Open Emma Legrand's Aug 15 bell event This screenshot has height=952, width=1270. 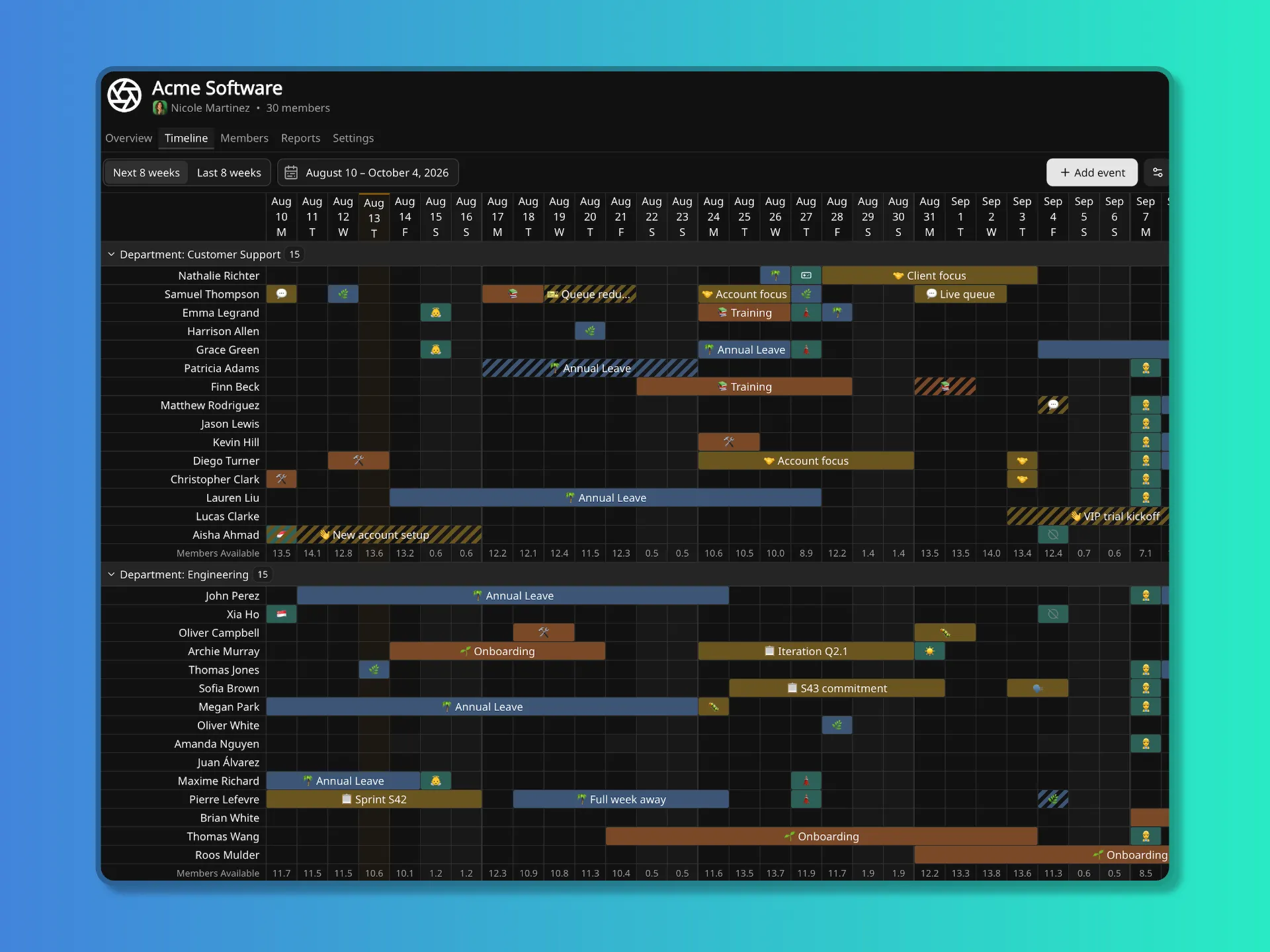pos(435,313)
